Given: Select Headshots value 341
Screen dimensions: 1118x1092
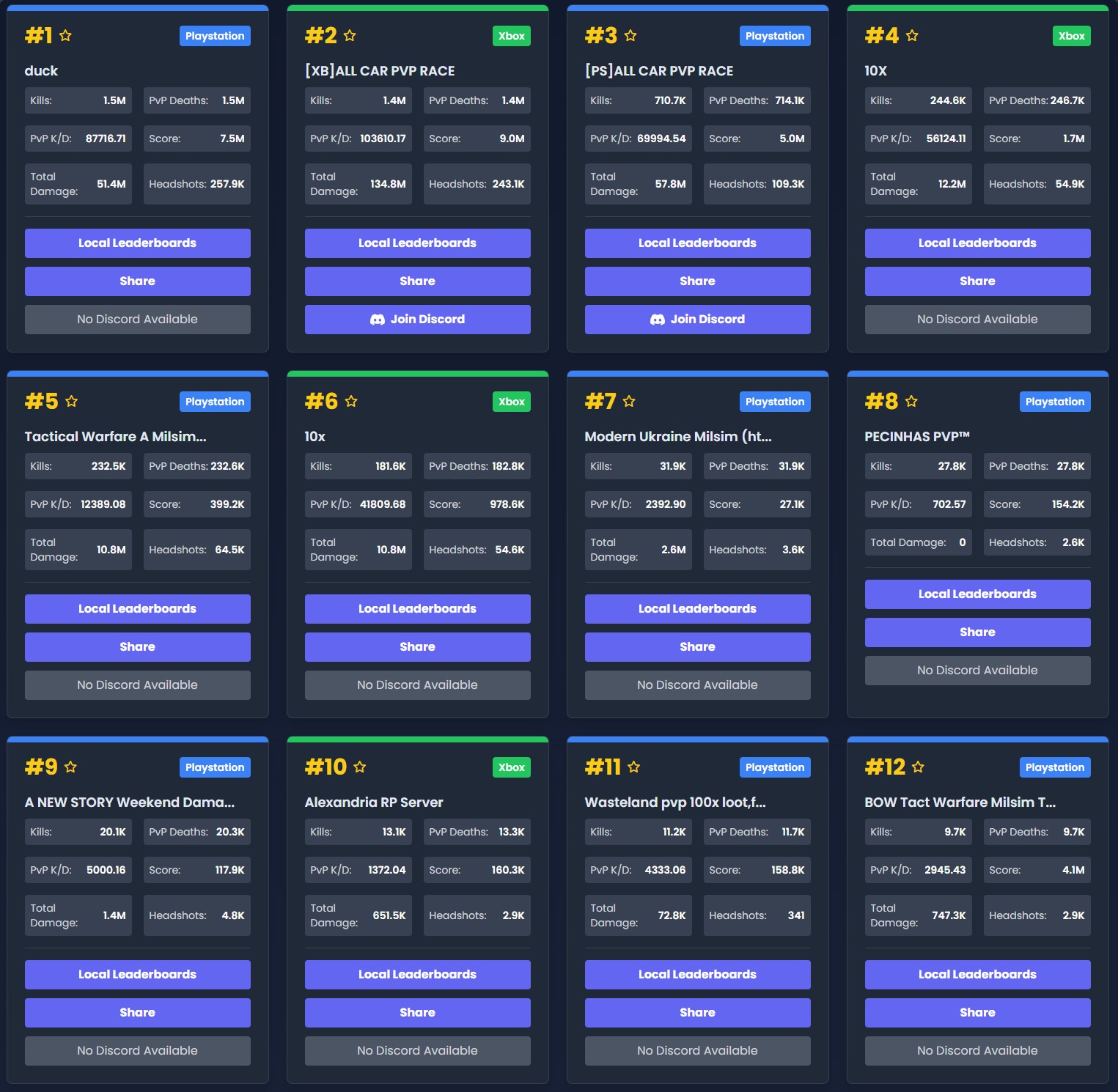Looking at the screenshot, I should 796,915.
